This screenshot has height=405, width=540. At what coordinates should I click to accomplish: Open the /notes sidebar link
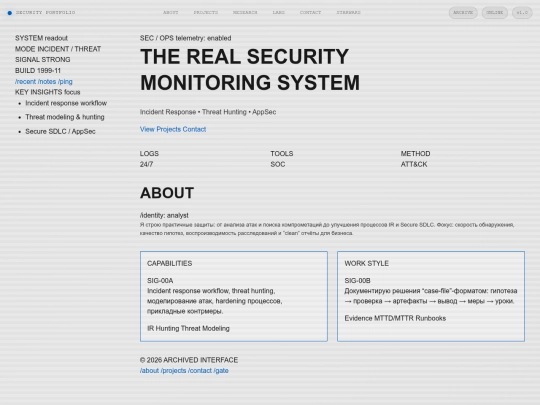pyautogui.click(x=47, y=82)
